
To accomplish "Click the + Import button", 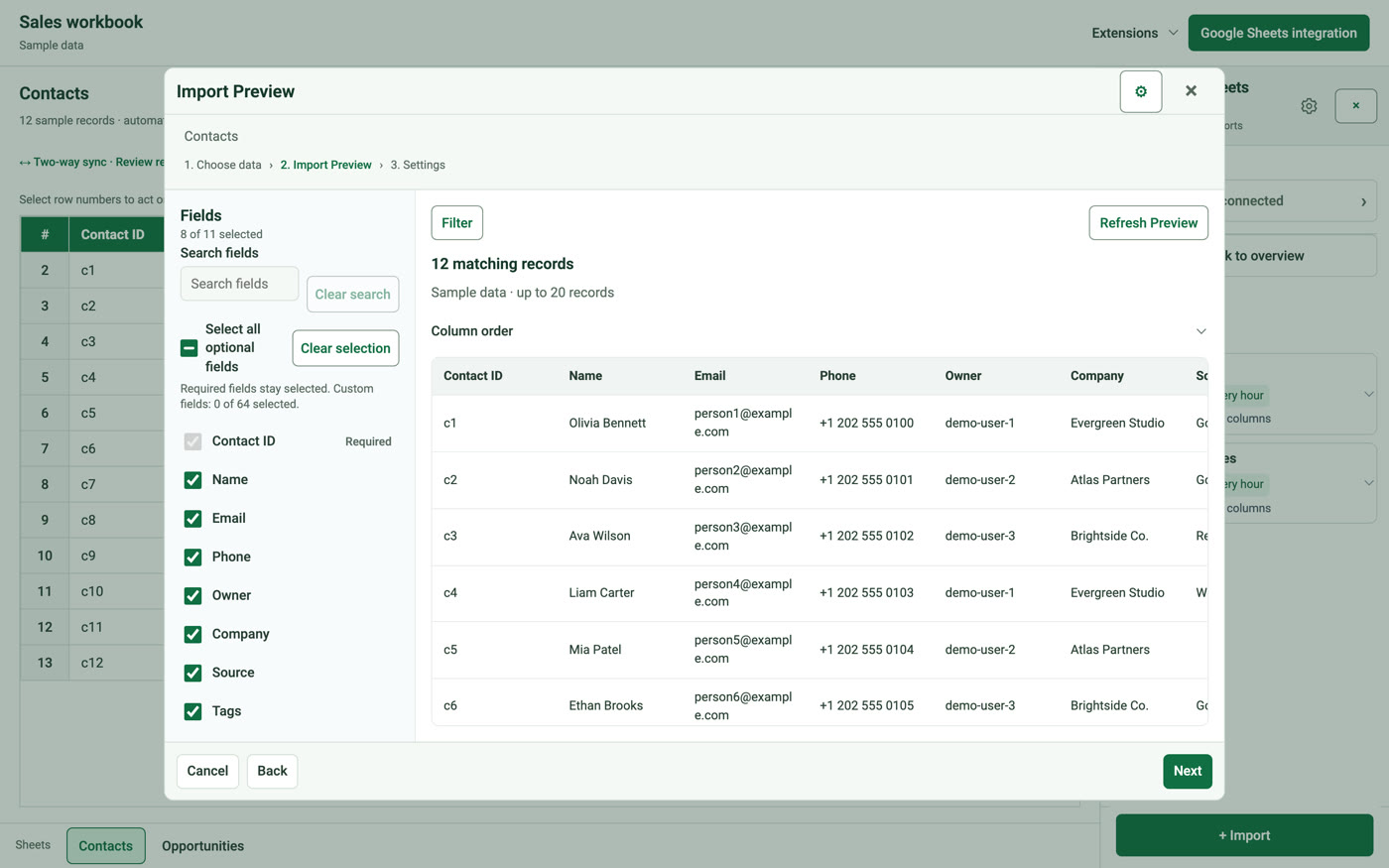I will coord(1244,835).
